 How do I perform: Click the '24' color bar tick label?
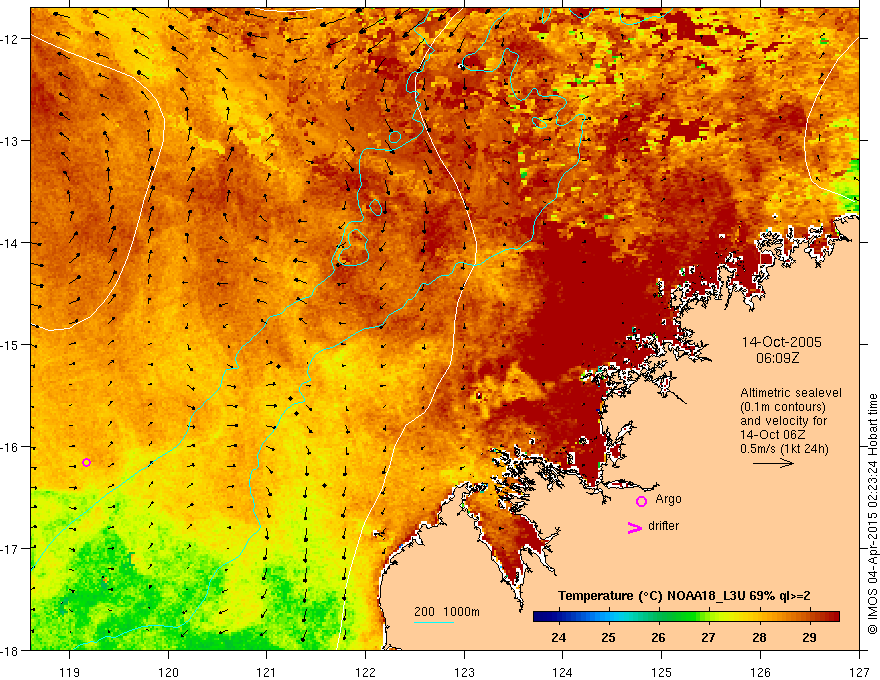pos(558,637)
